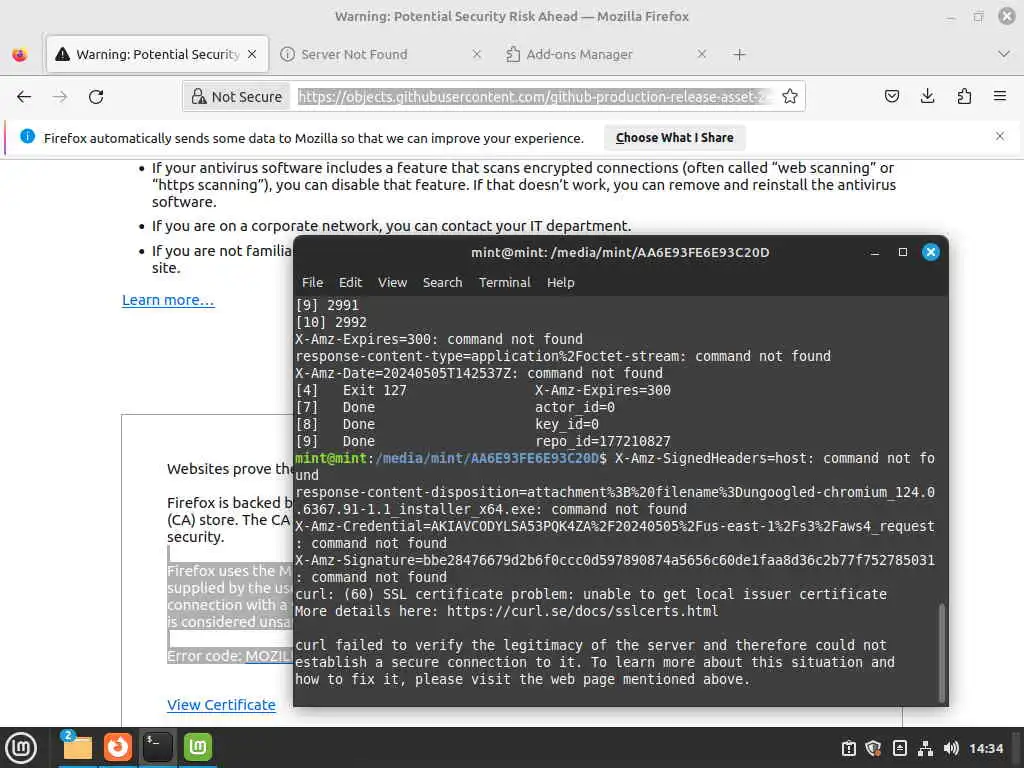Follow the Learn more… link
This screenshot has width=1024, height=768.
(168, 300)
